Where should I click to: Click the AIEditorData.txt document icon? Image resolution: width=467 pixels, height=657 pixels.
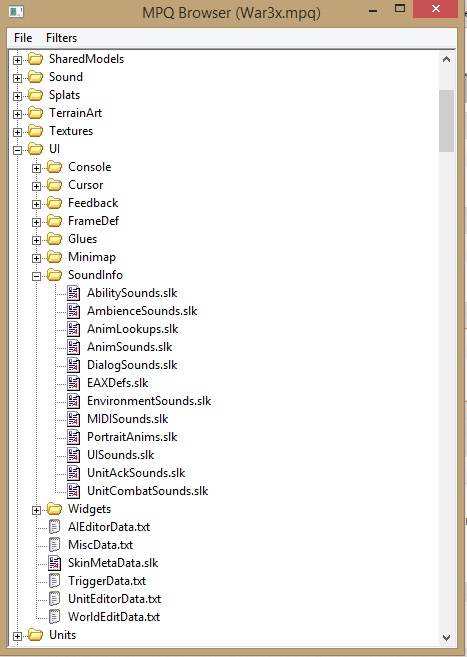[x=54, y=527]
